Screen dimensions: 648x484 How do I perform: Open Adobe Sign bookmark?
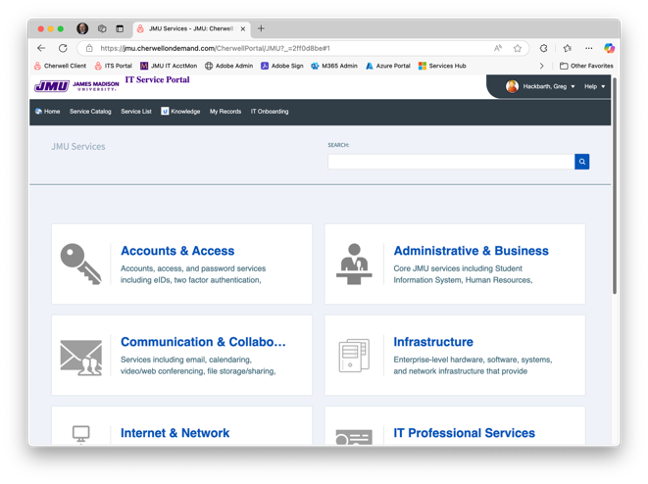(x=282, y=66)
